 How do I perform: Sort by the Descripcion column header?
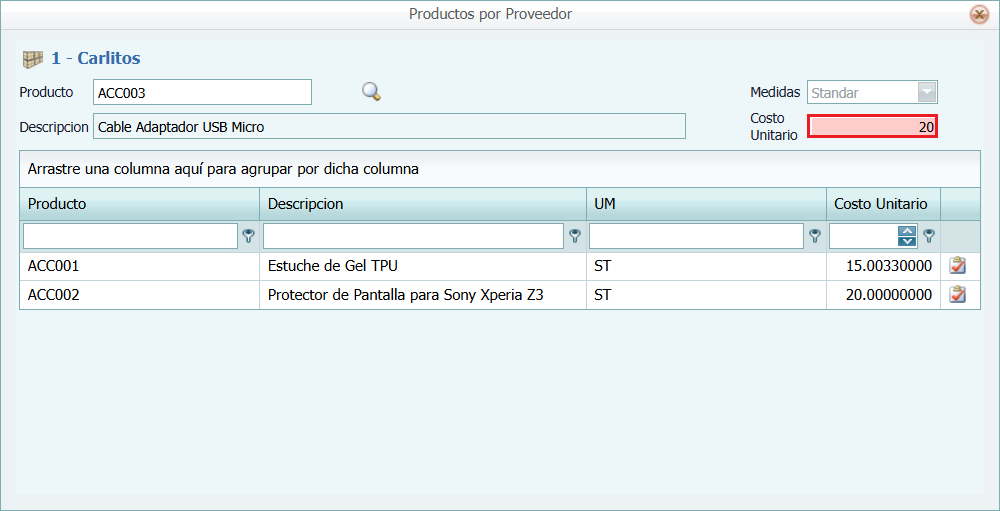pos(305,204)
